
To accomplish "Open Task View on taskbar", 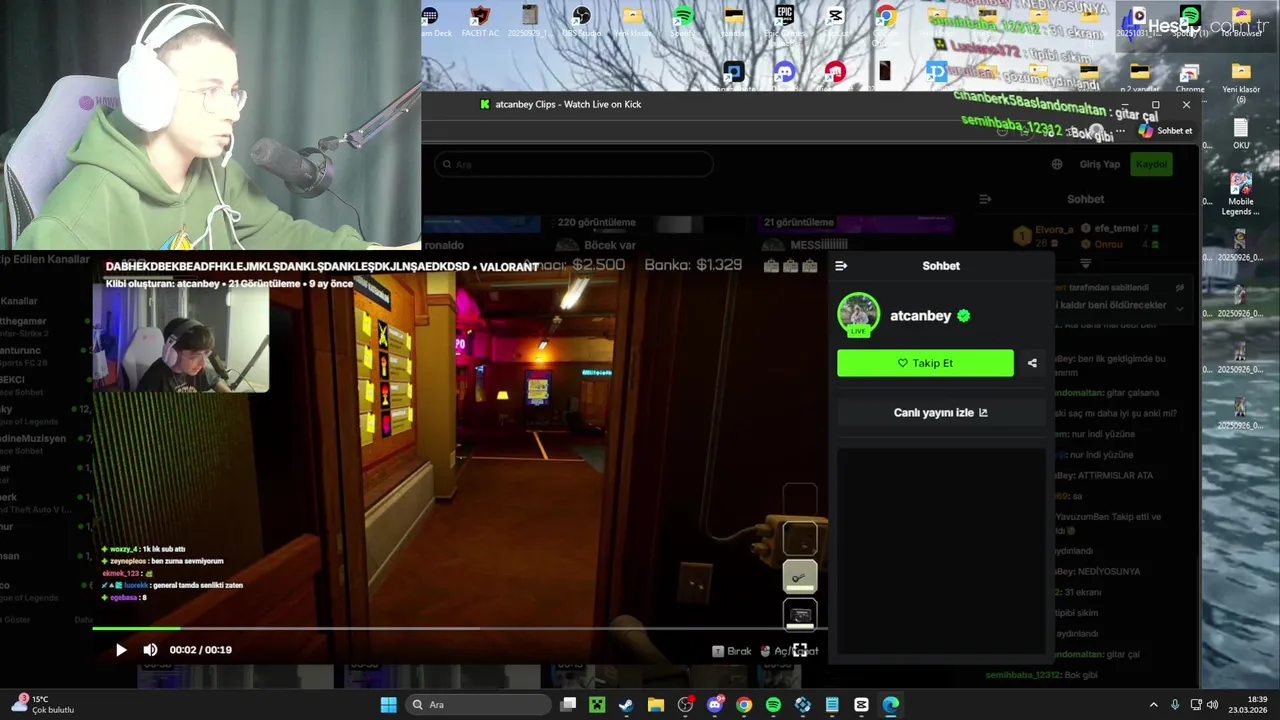I will coord(569,705).
